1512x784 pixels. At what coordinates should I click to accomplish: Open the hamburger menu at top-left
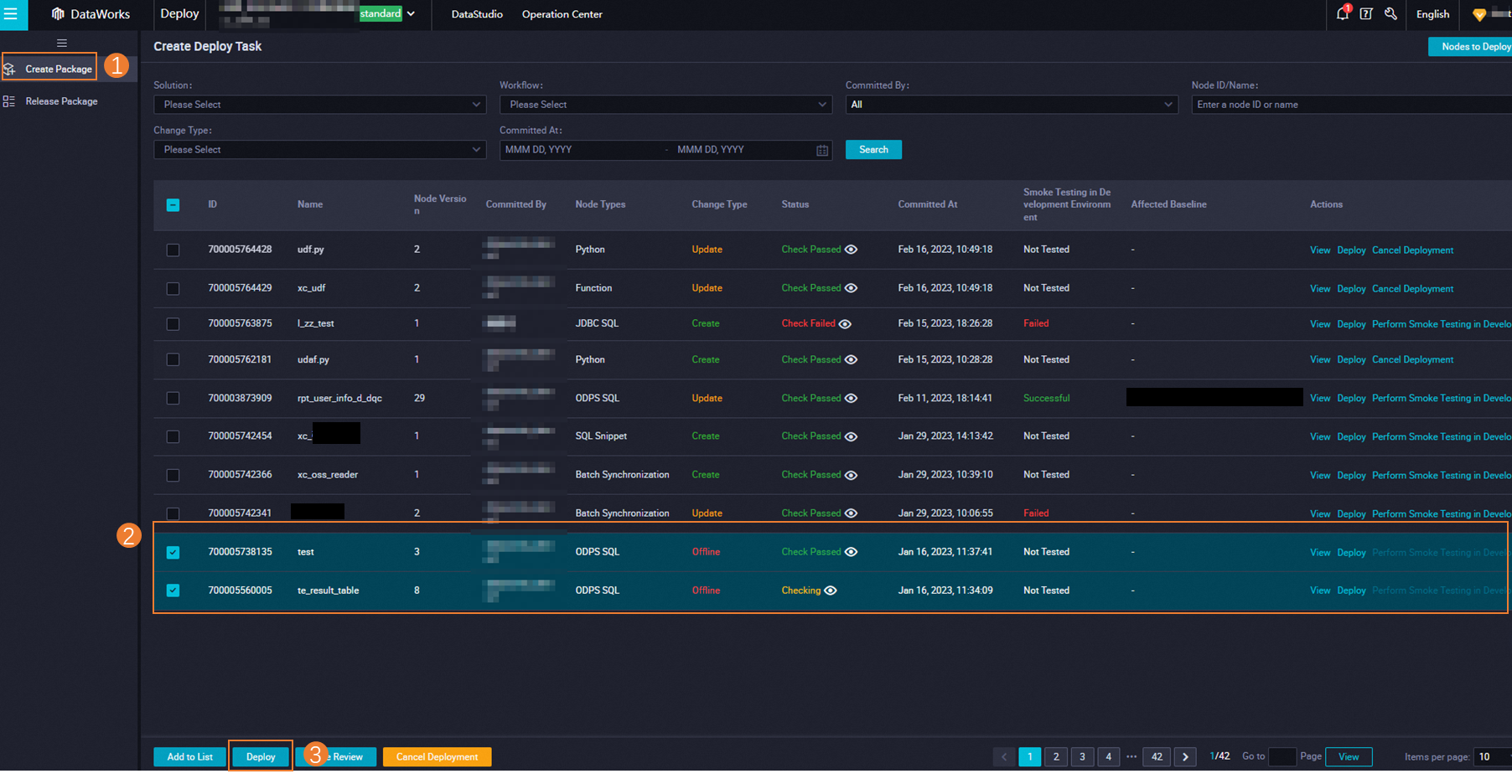pos(11,14)
